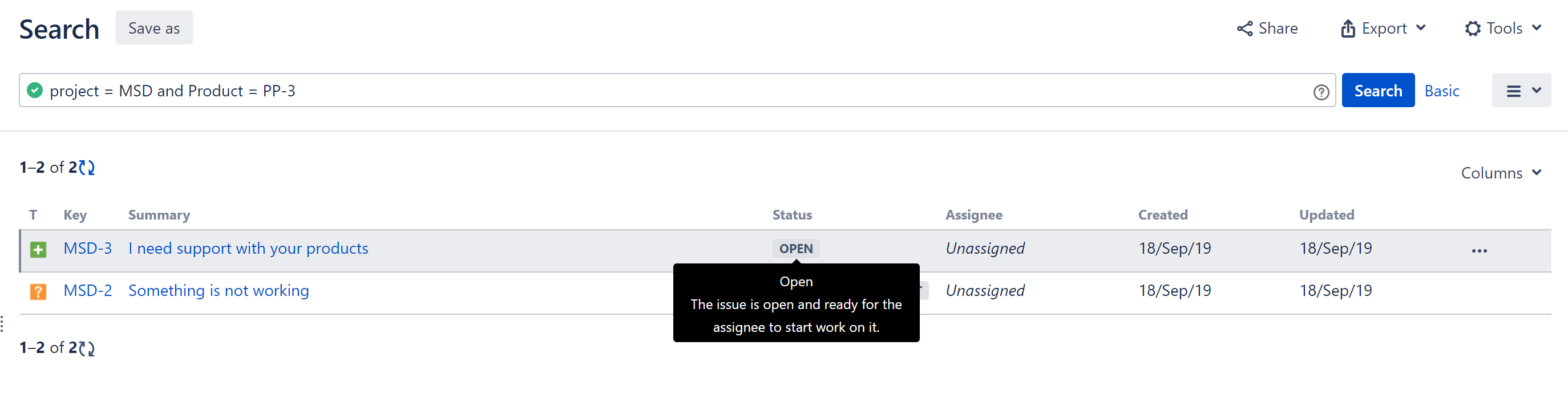Open 'Something is not working' issue

219,290
